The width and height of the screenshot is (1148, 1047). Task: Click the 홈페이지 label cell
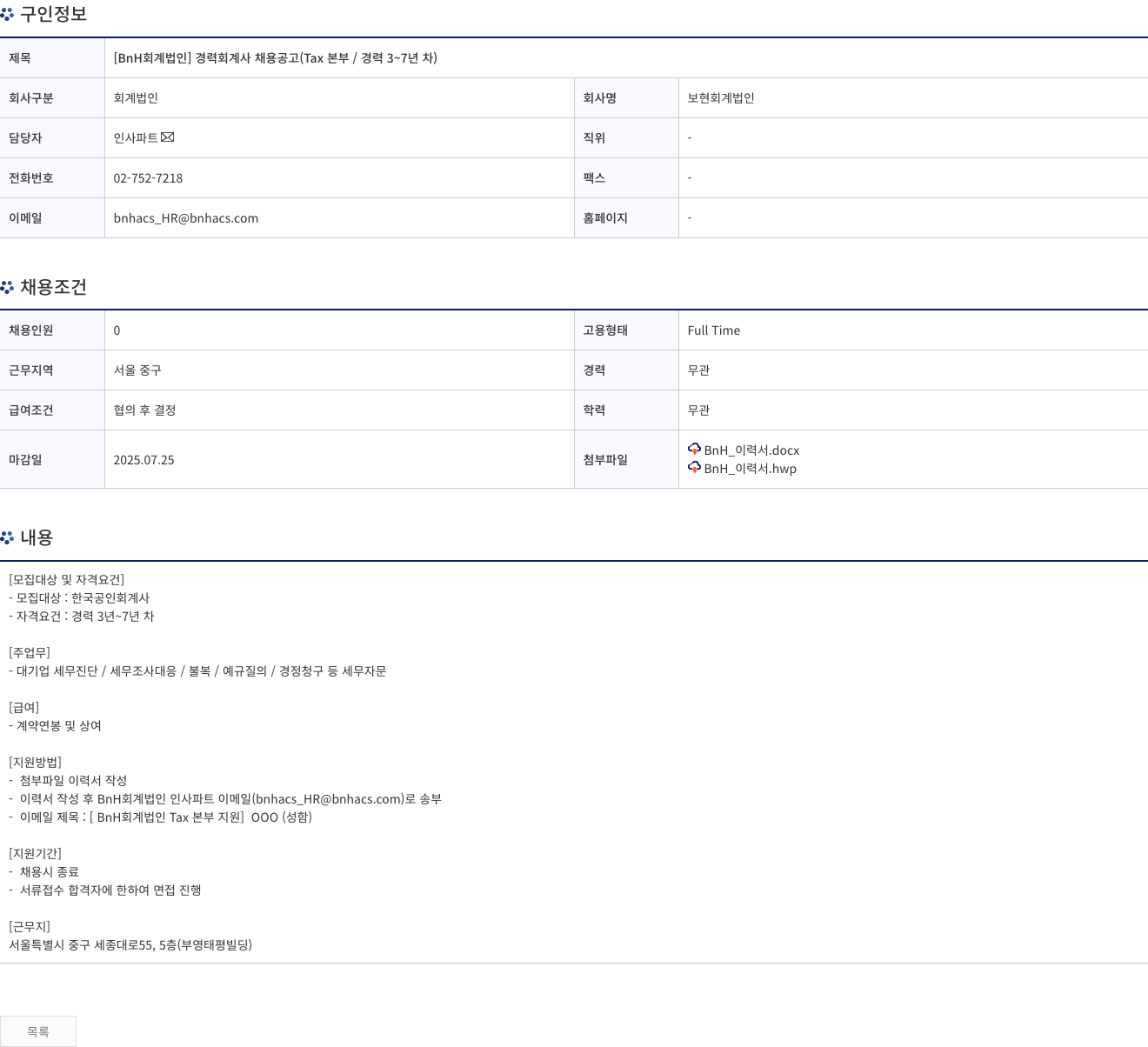click(626, 218)
